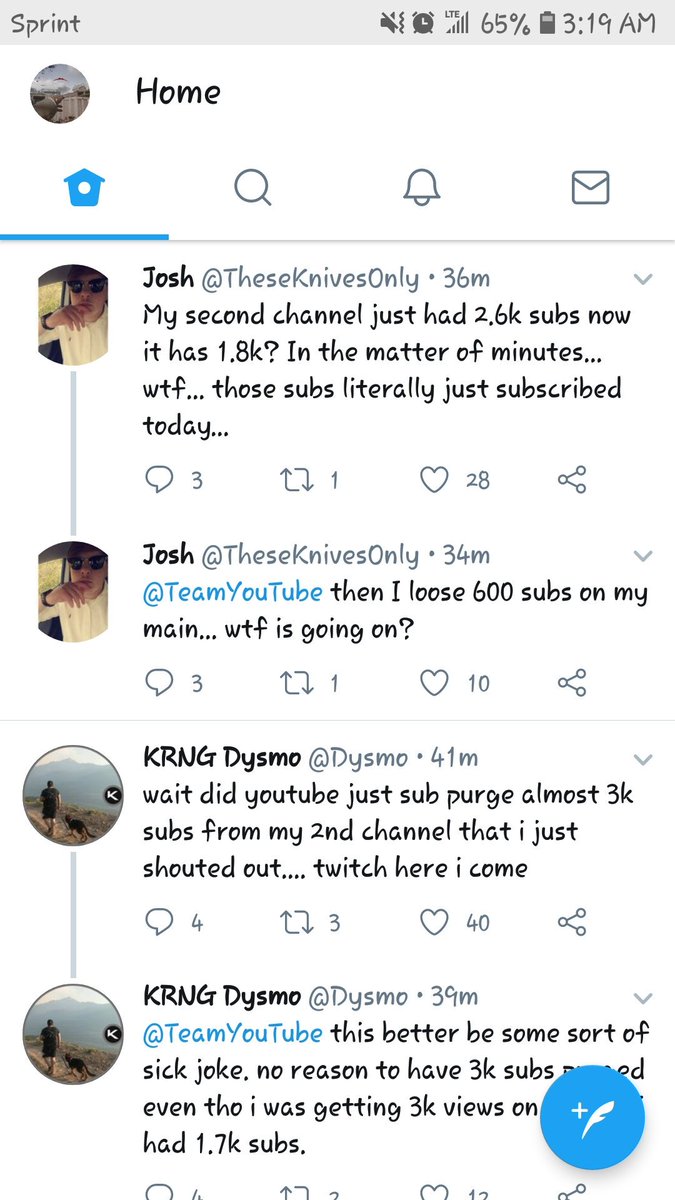
Task: Reply to Josh's 2.6k subs tweet
Action: (x=159, y=481)
